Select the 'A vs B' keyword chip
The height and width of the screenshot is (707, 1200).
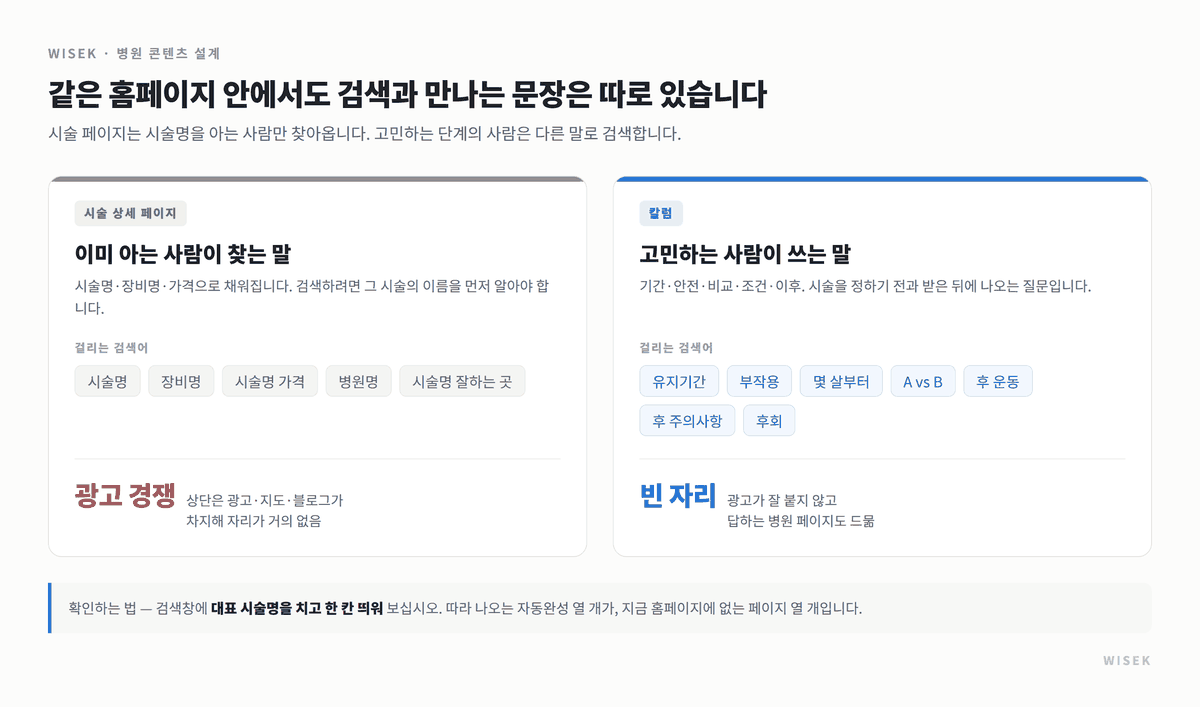[x=923, y=381]
